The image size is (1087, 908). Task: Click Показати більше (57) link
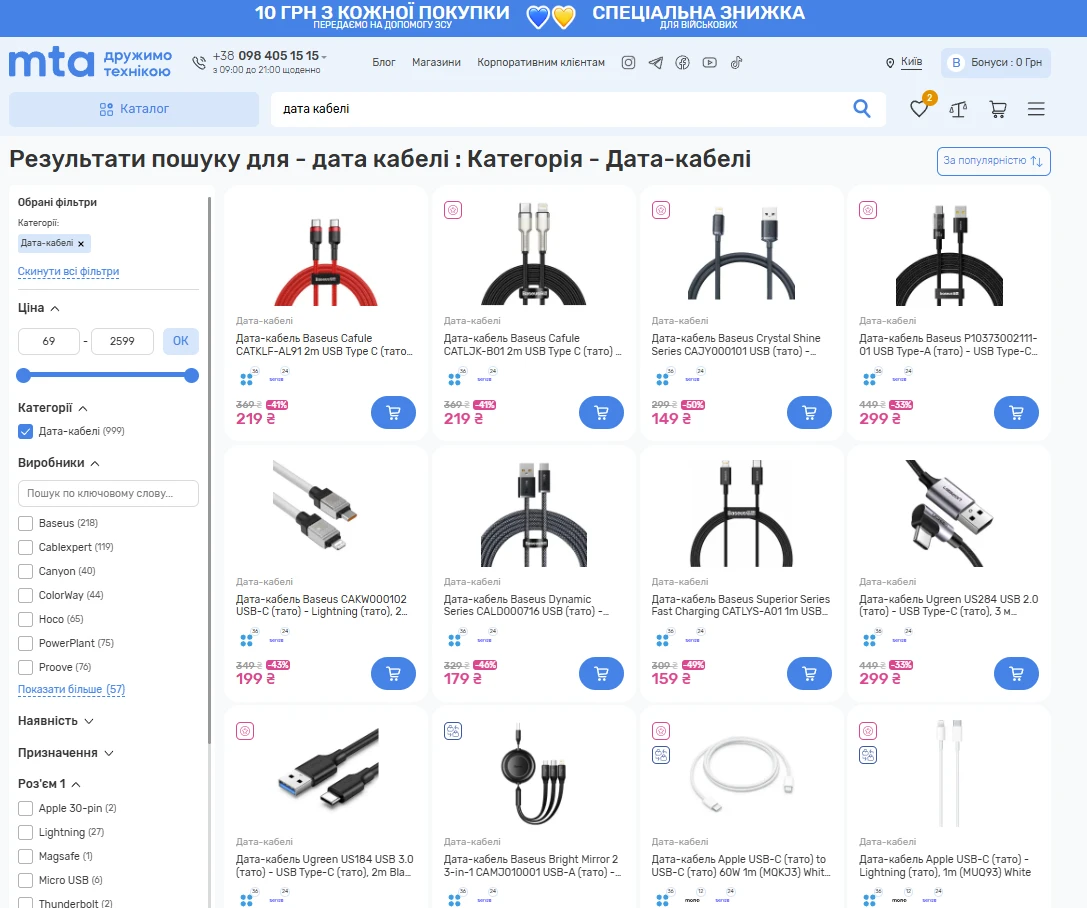[71, 690]
